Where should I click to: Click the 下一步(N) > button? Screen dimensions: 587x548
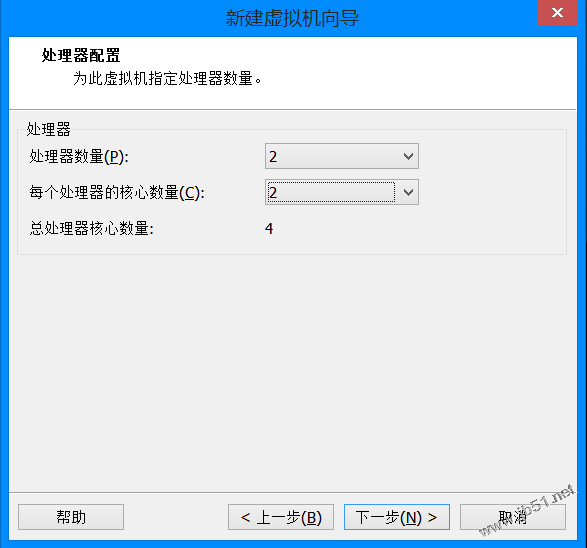(396, 517)
